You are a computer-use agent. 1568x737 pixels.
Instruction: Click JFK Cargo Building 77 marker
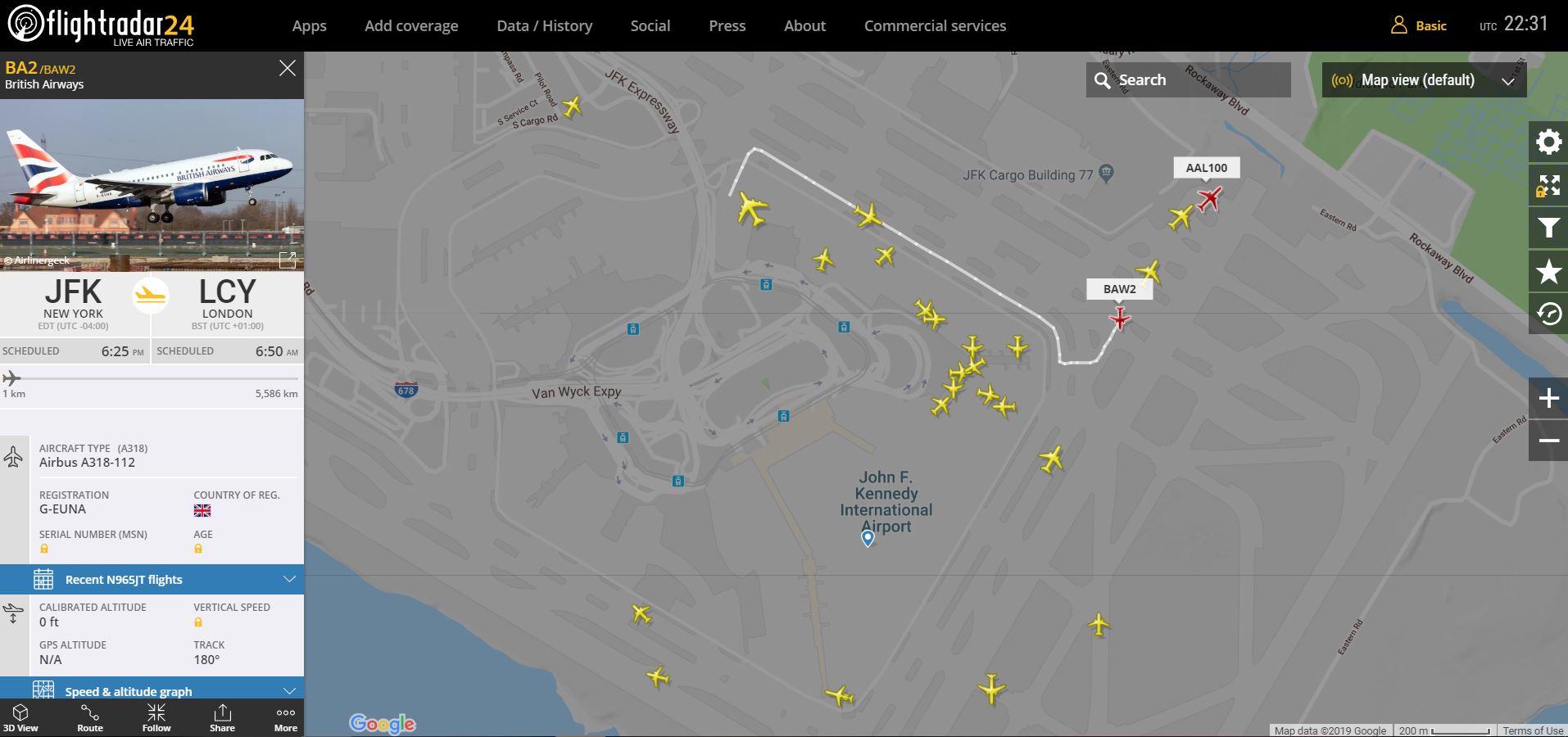(1106, 173)
